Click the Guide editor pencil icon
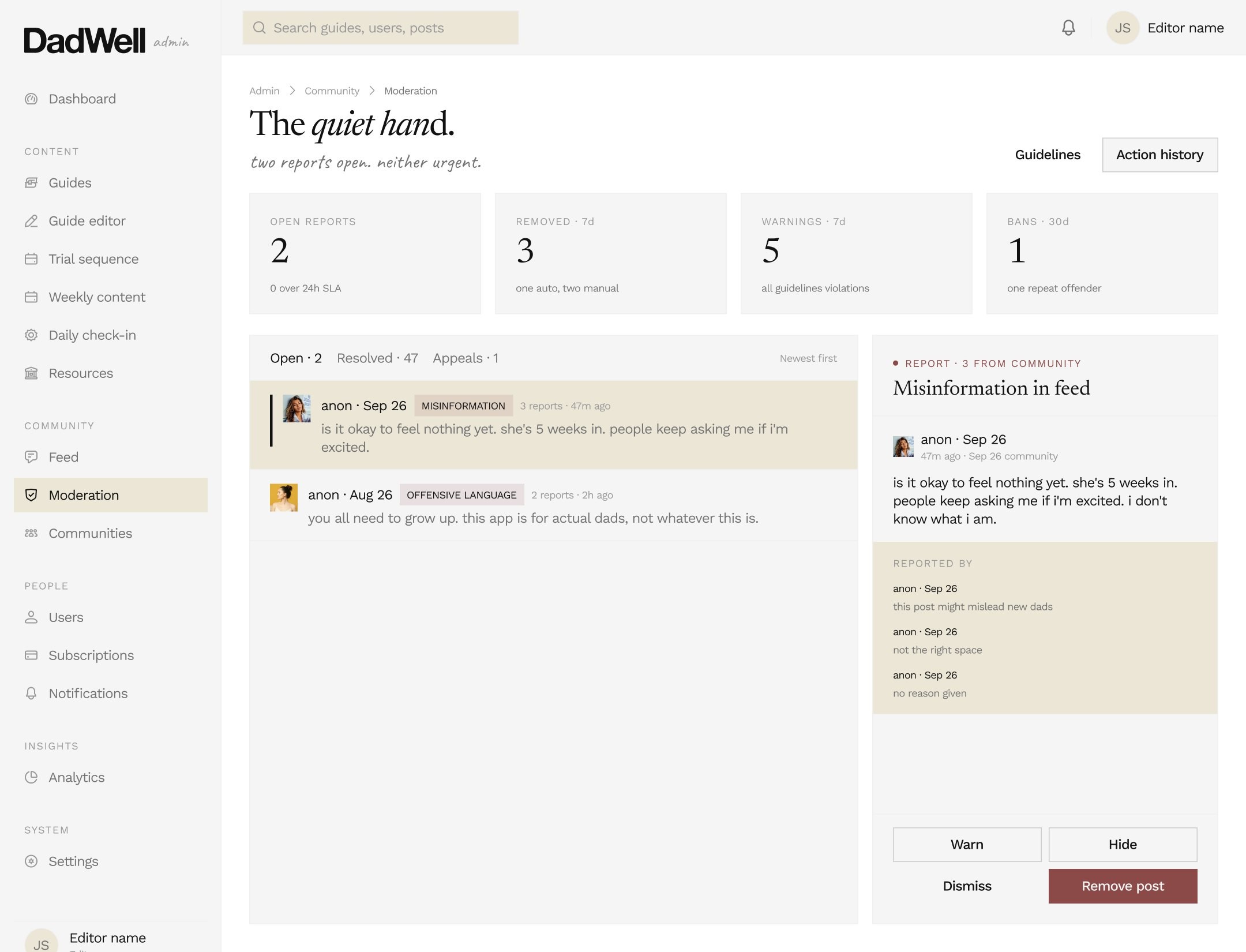Image resolution: width=1246 pixels, height=952 pixels. click(x=31, y=221)
